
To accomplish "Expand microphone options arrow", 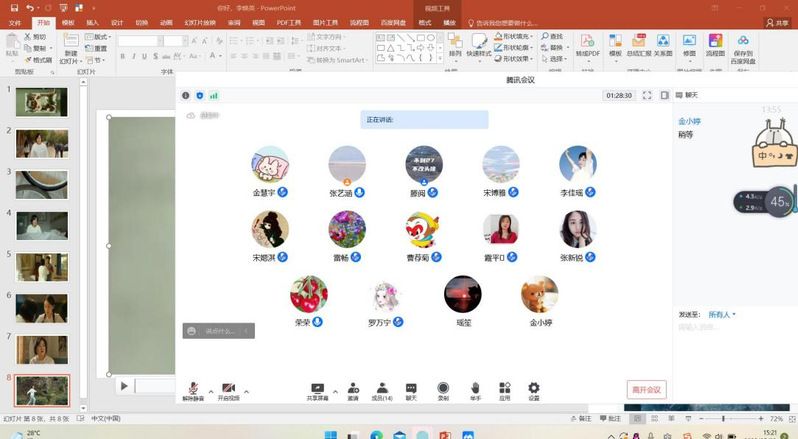I will [x=209, y=391].
